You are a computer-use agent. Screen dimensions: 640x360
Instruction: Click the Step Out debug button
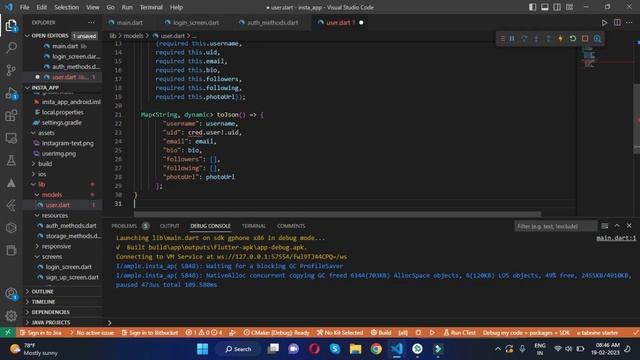pos(548,39)
